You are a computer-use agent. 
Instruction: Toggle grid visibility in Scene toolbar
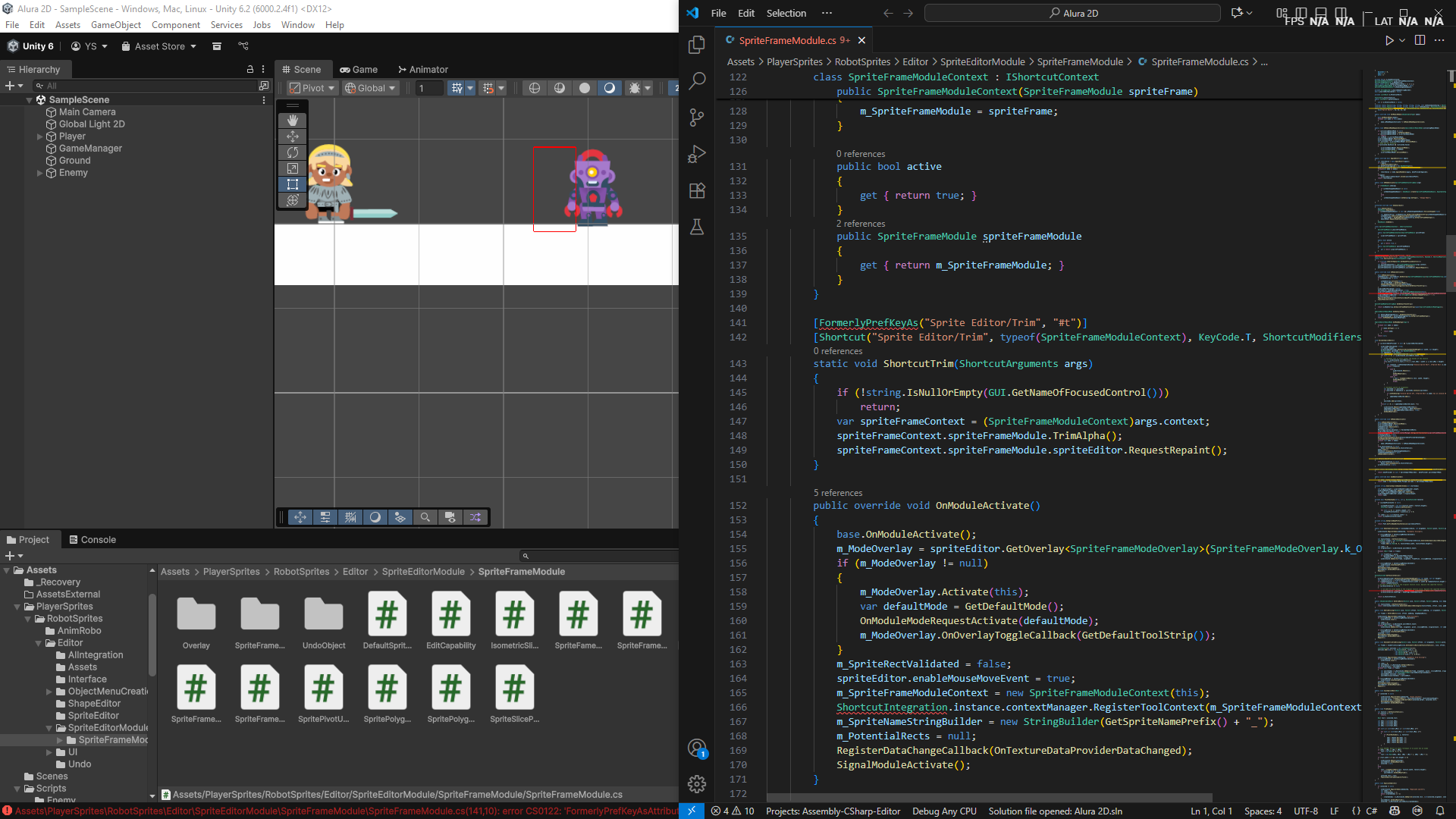click(457, 88)
